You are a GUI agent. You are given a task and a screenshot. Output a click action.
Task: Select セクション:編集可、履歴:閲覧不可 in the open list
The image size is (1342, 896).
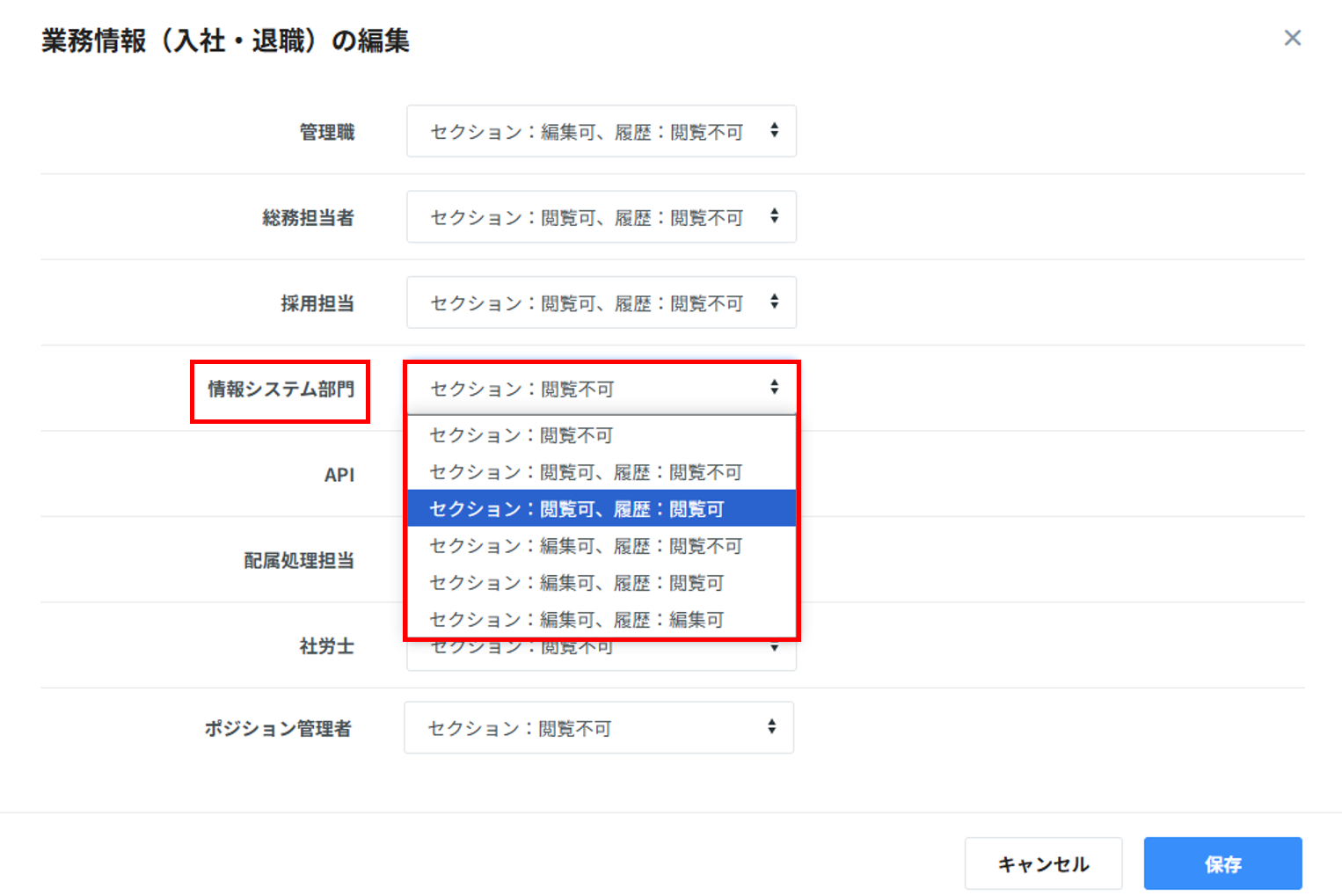[601, 546]
